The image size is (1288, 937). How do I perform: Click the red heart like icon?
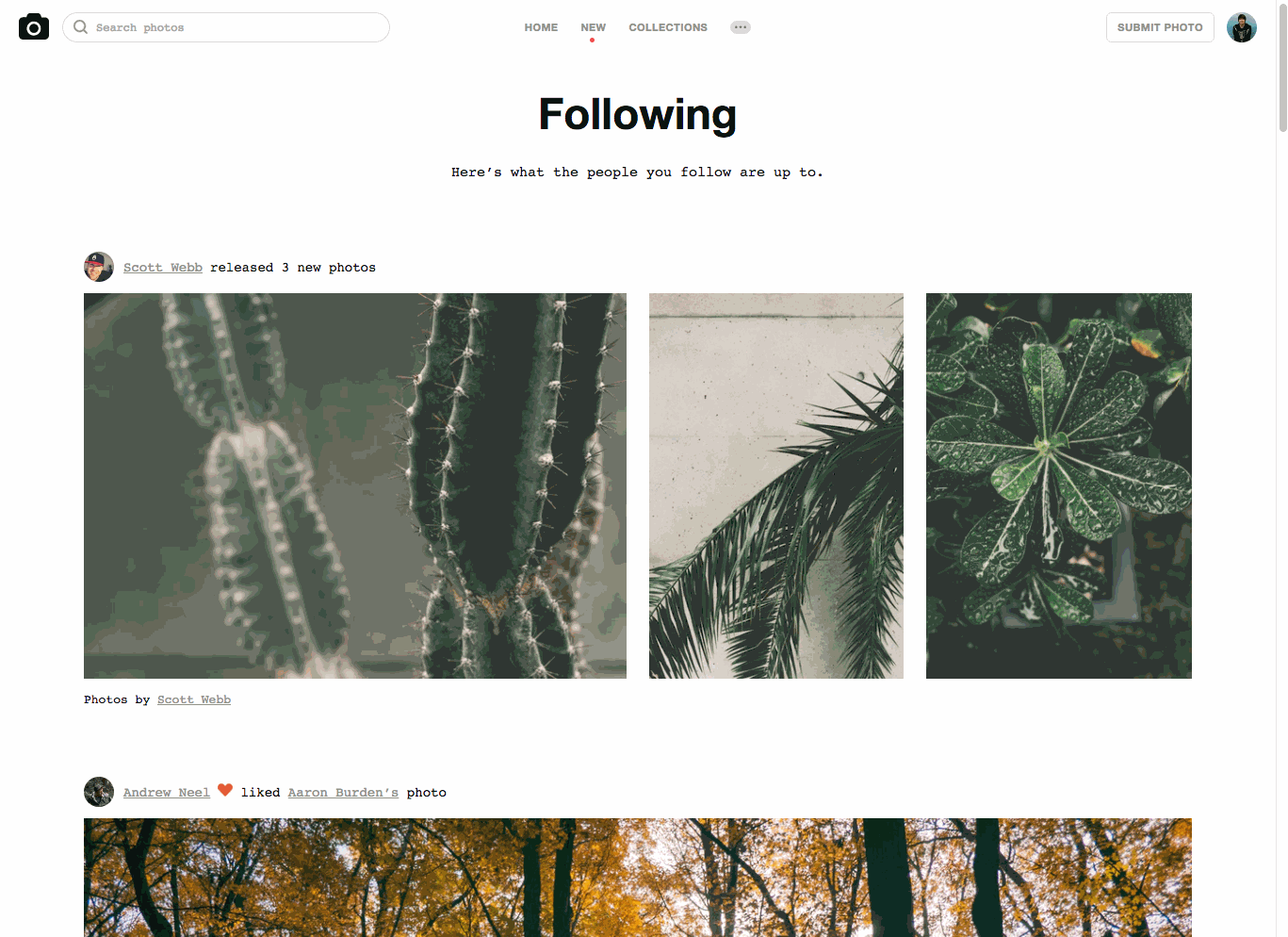225,790
